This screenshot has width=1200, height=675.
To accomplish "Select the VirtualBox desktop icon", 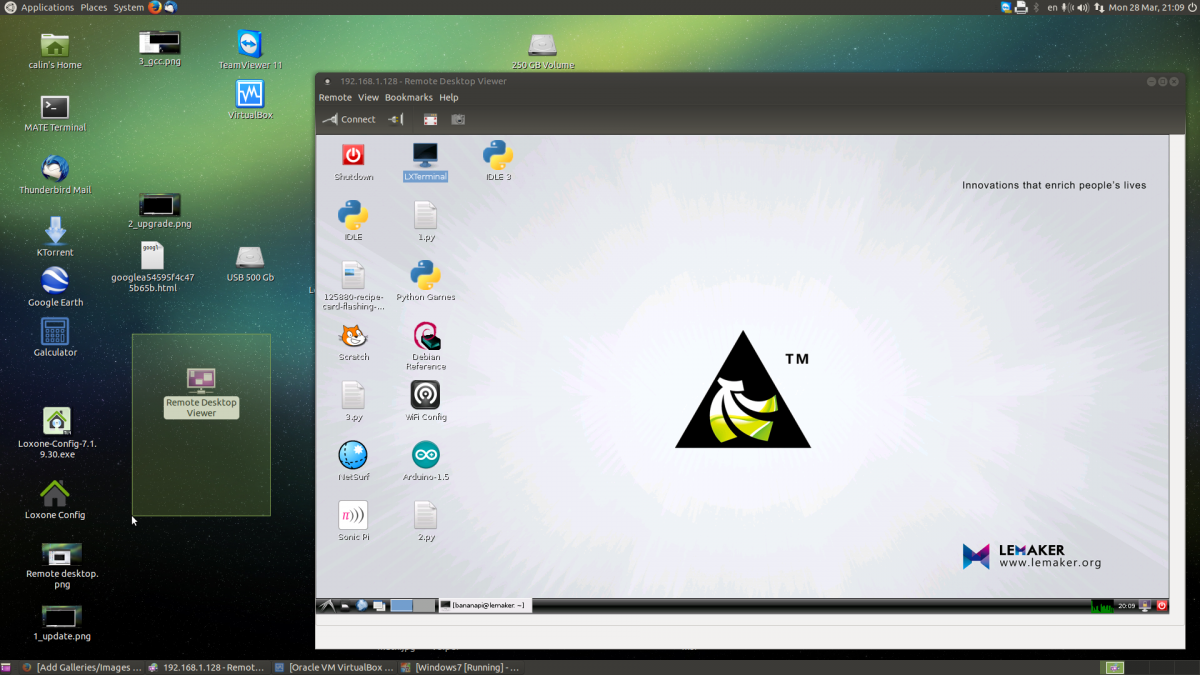I will tap(250, 95).
